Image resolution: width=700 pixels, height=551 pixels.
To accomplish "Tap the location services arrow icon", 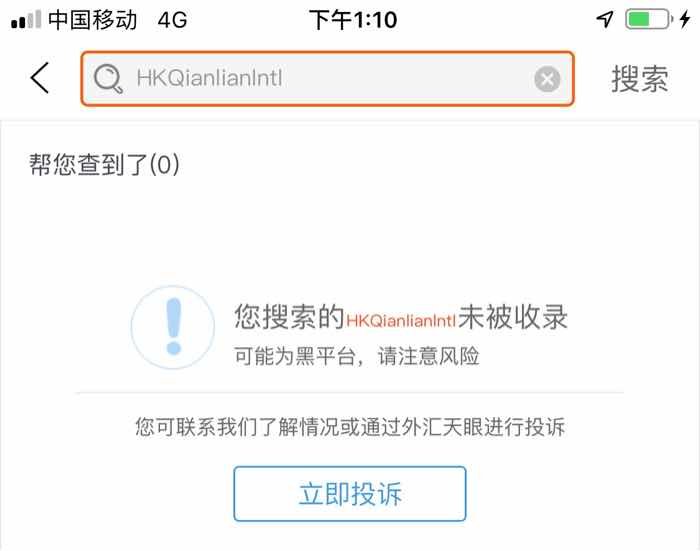I will pos(604,19).
